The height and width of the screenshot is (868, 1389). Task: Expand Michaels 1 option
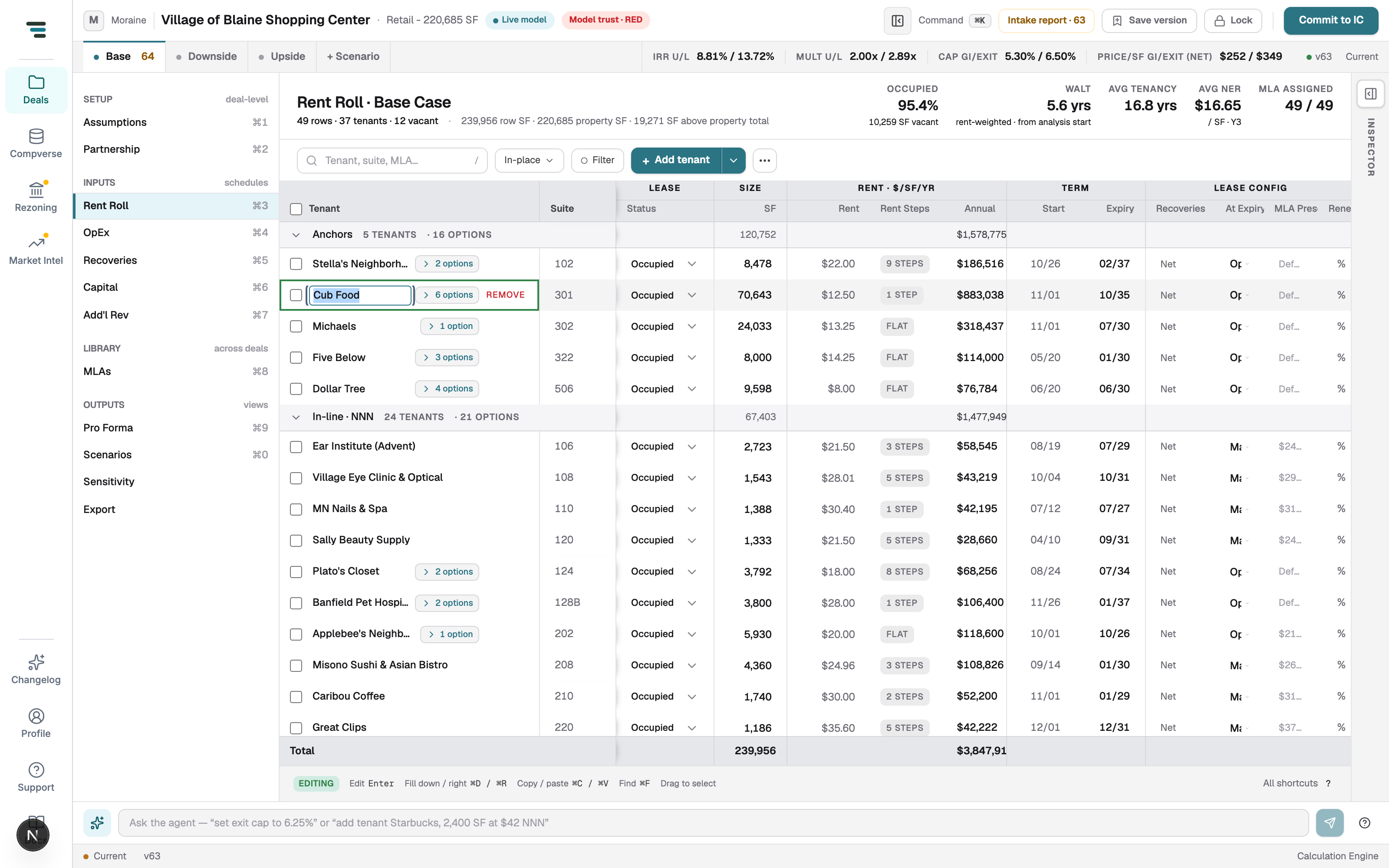(450, 326)
